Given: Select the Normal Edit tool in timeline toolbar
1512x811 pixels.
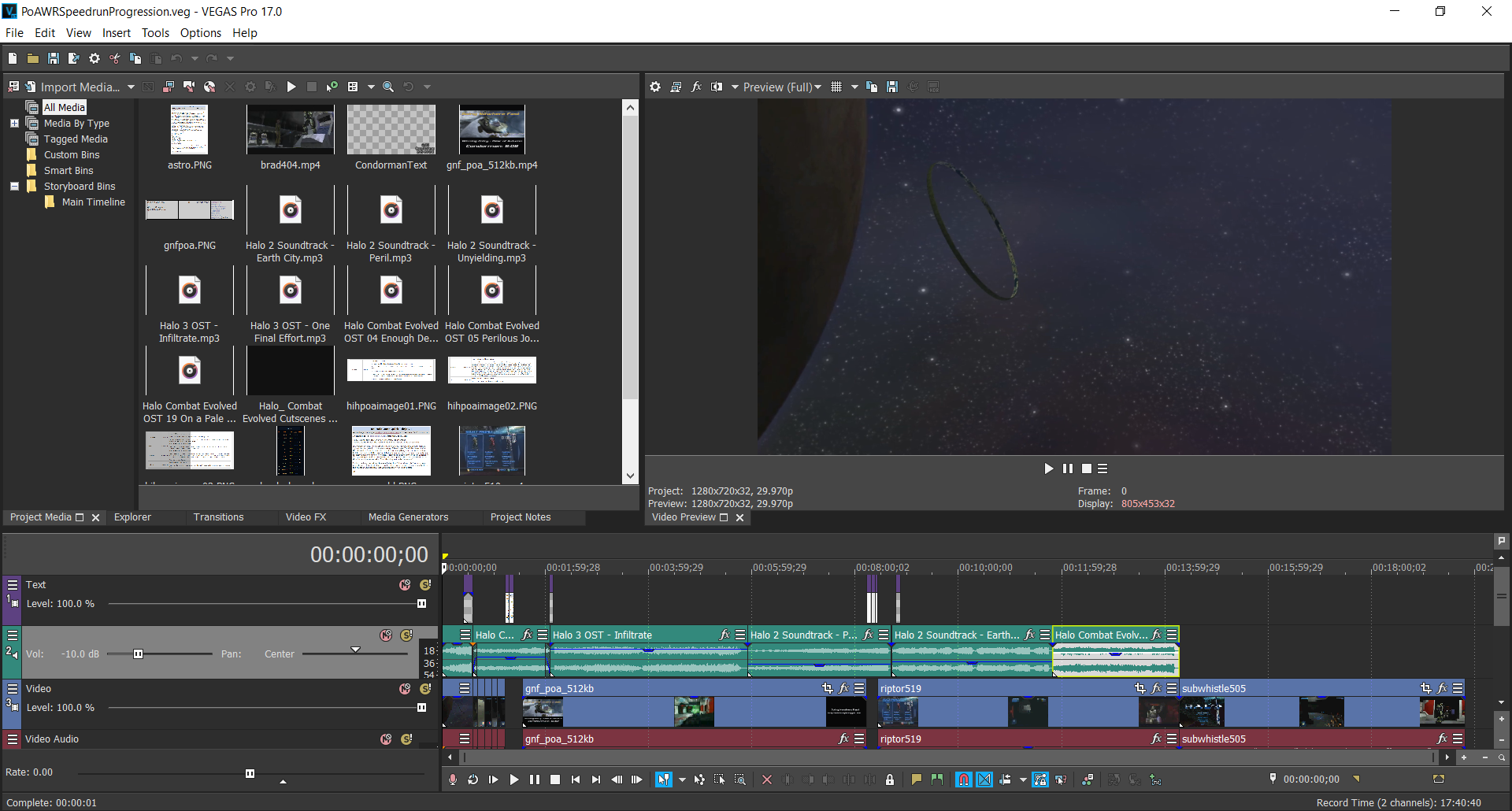Looking at the screenshot, I should [664, 780].
